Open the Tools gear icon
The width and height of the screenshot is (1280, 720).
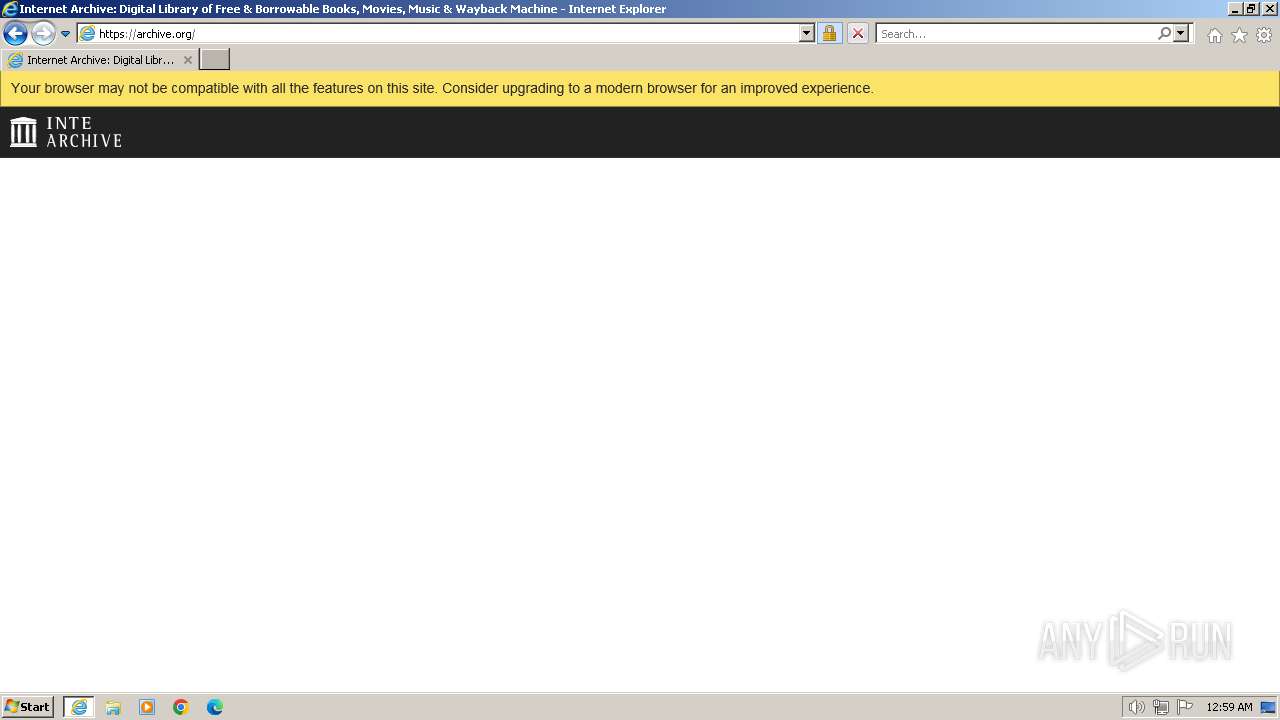pyautogui.click(x=1264, y=35)
